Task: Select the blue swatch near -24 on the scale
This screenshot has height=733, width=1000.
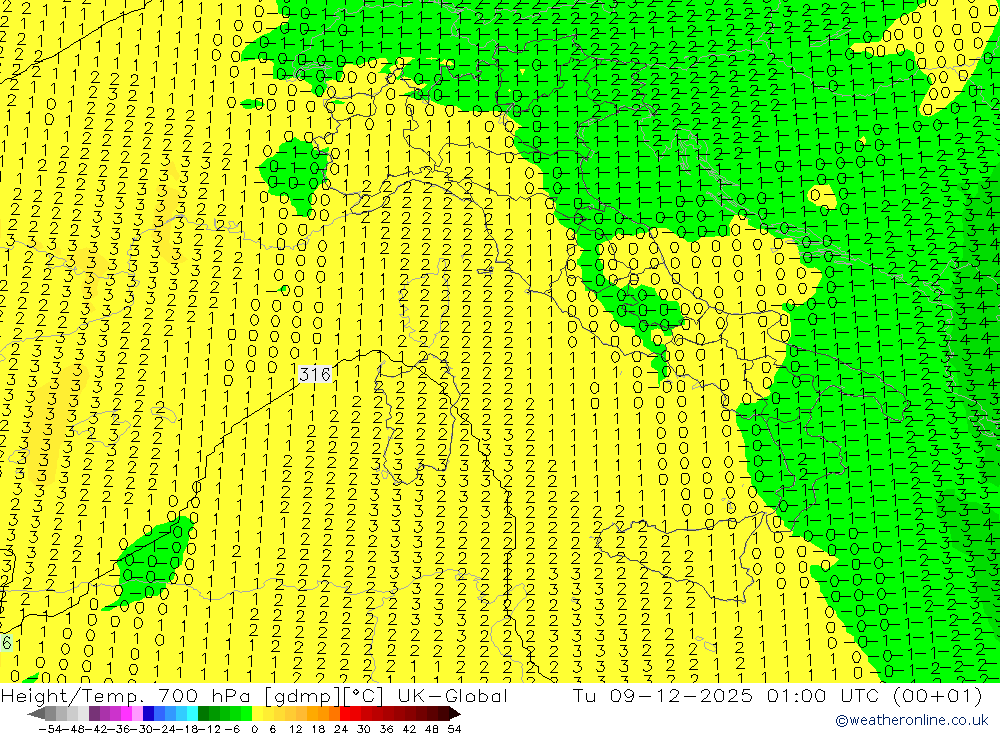Action: tap(160, 713)
